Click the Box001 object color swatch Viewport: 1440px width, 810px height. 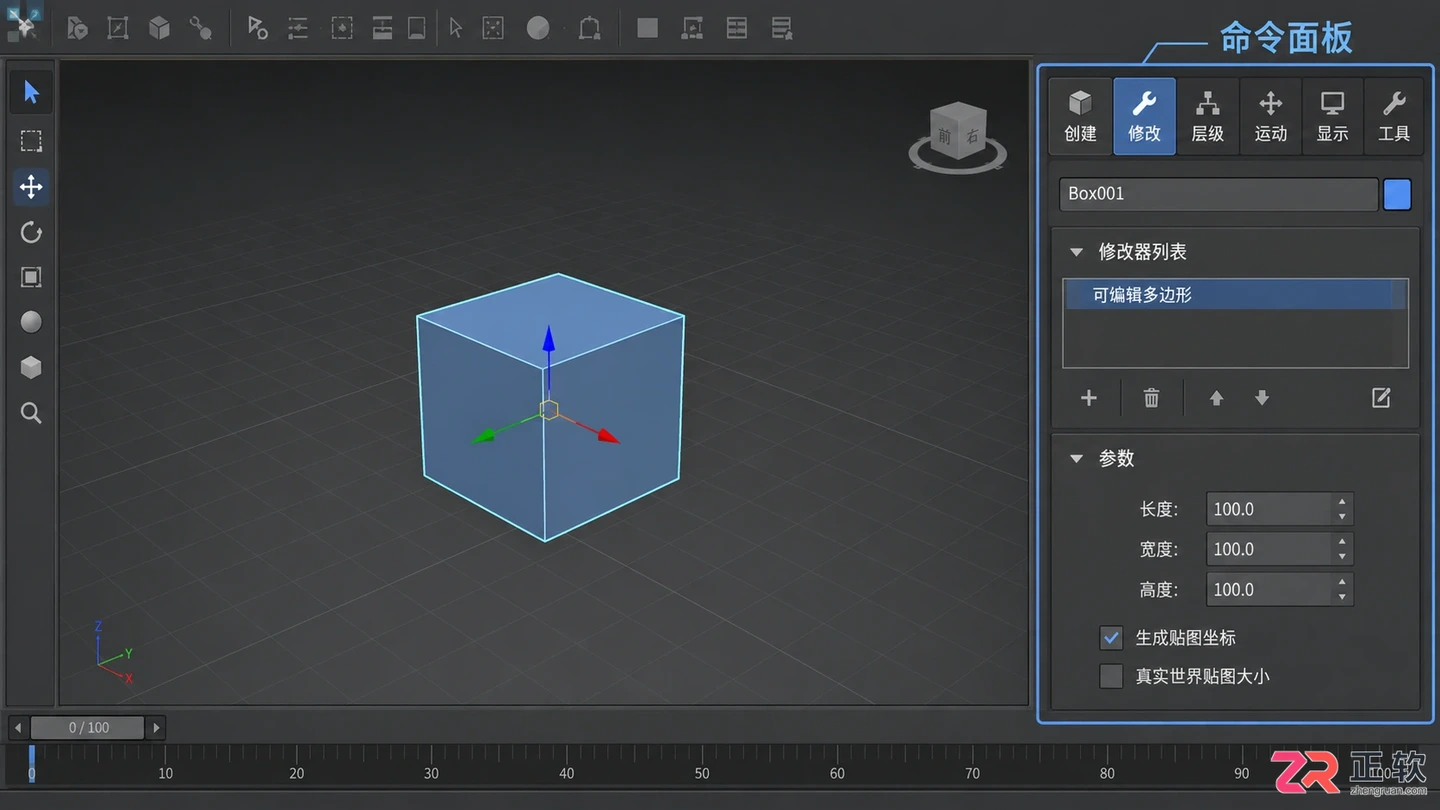1397,195
